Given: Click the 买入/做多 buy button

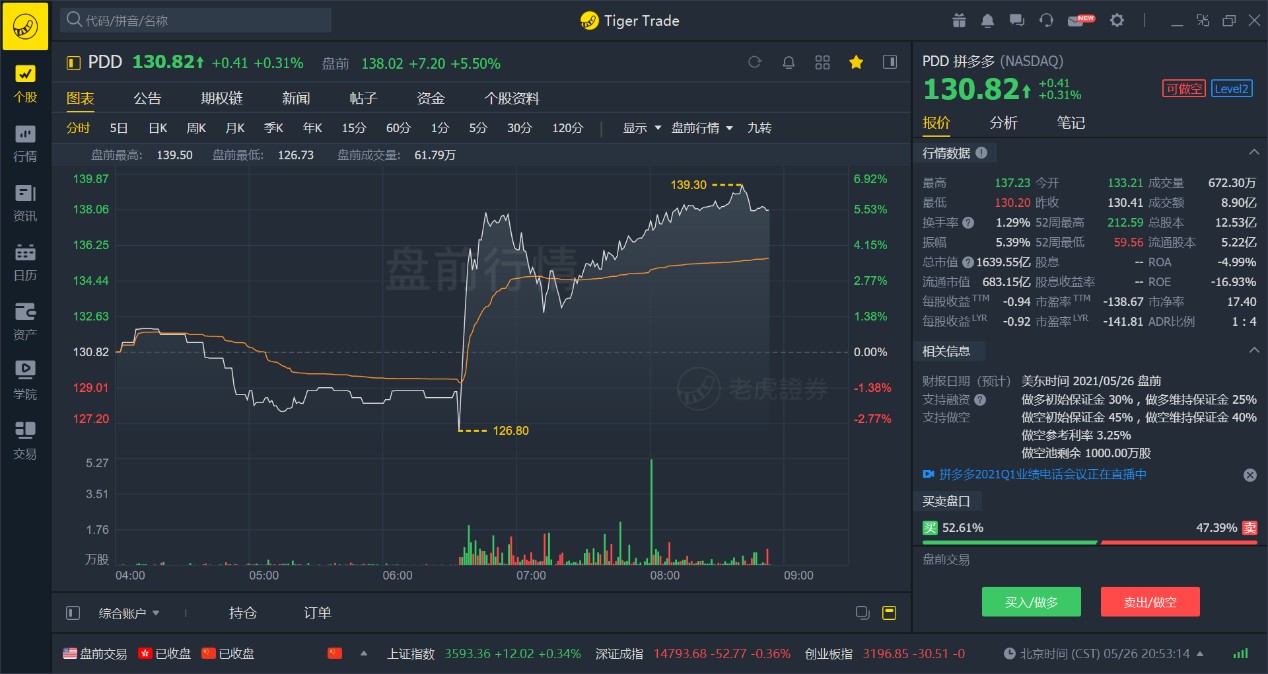Looking at the screenshot, I should coord(1031,602).
